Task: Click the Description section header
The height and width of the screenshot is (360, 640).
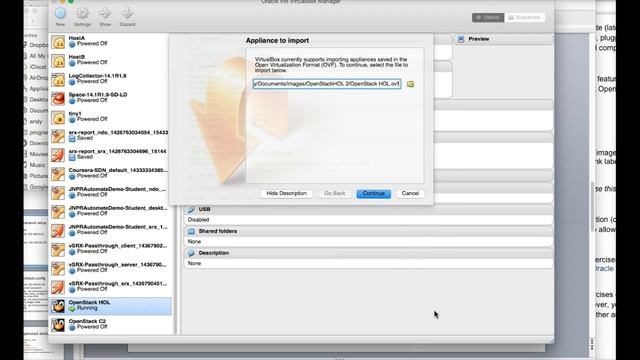Action: 368,253
